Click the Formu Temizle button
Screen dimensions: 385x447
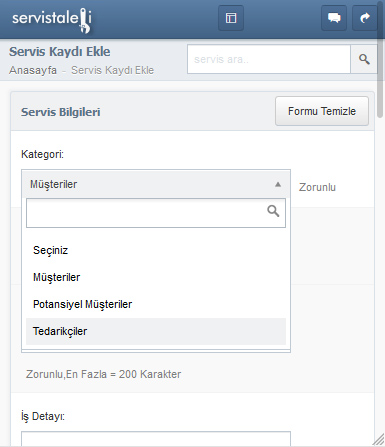322,111
